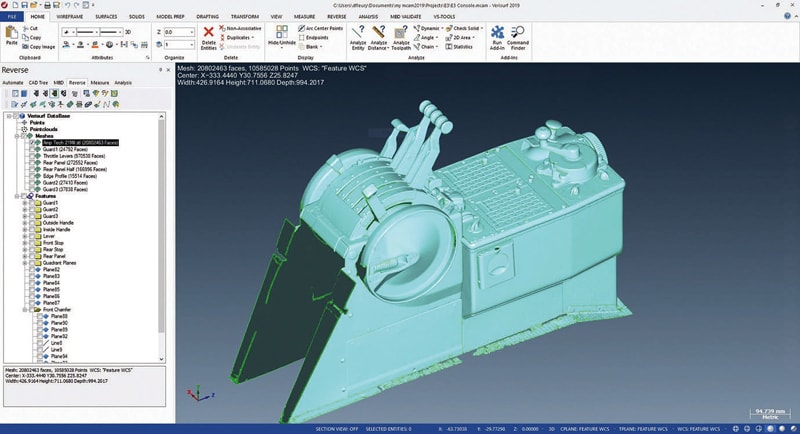The width and height of the screenshot is (800, 434).
Task: Open the FILE menu
Action: pyautogui.click(x=12, y=16)
